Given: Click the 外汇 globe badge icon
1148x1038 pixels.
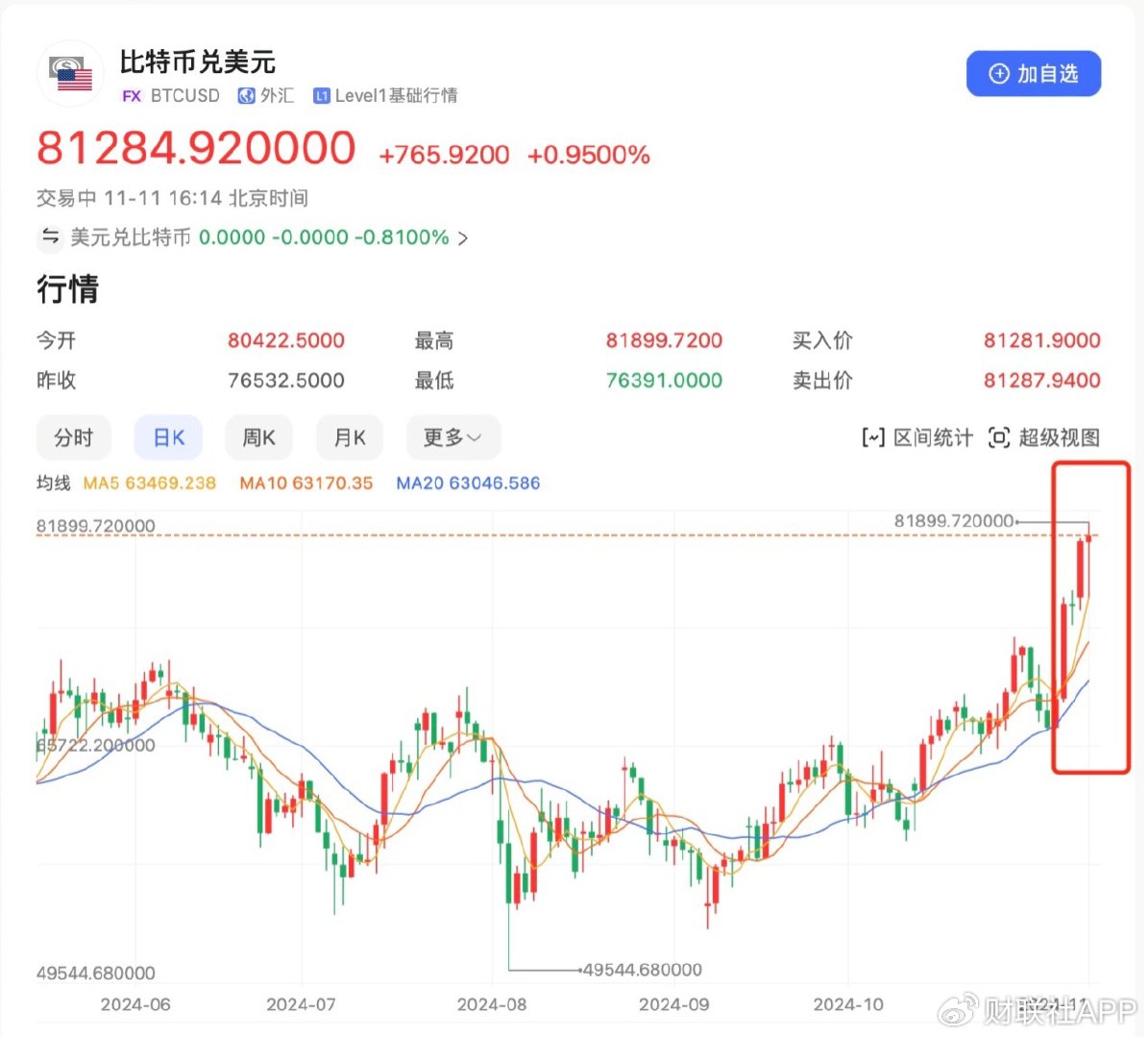Looking at the screenshot, I should click(x=247, y=96).
